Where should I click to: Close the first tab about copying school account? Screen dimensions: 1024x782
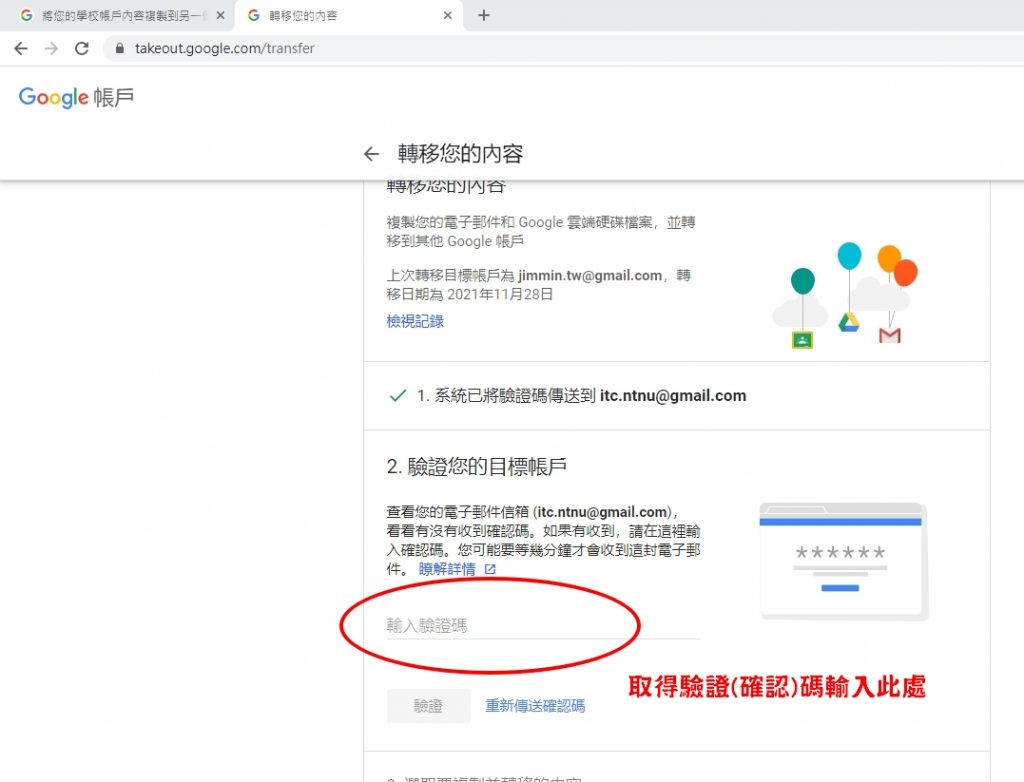point(220,15)
